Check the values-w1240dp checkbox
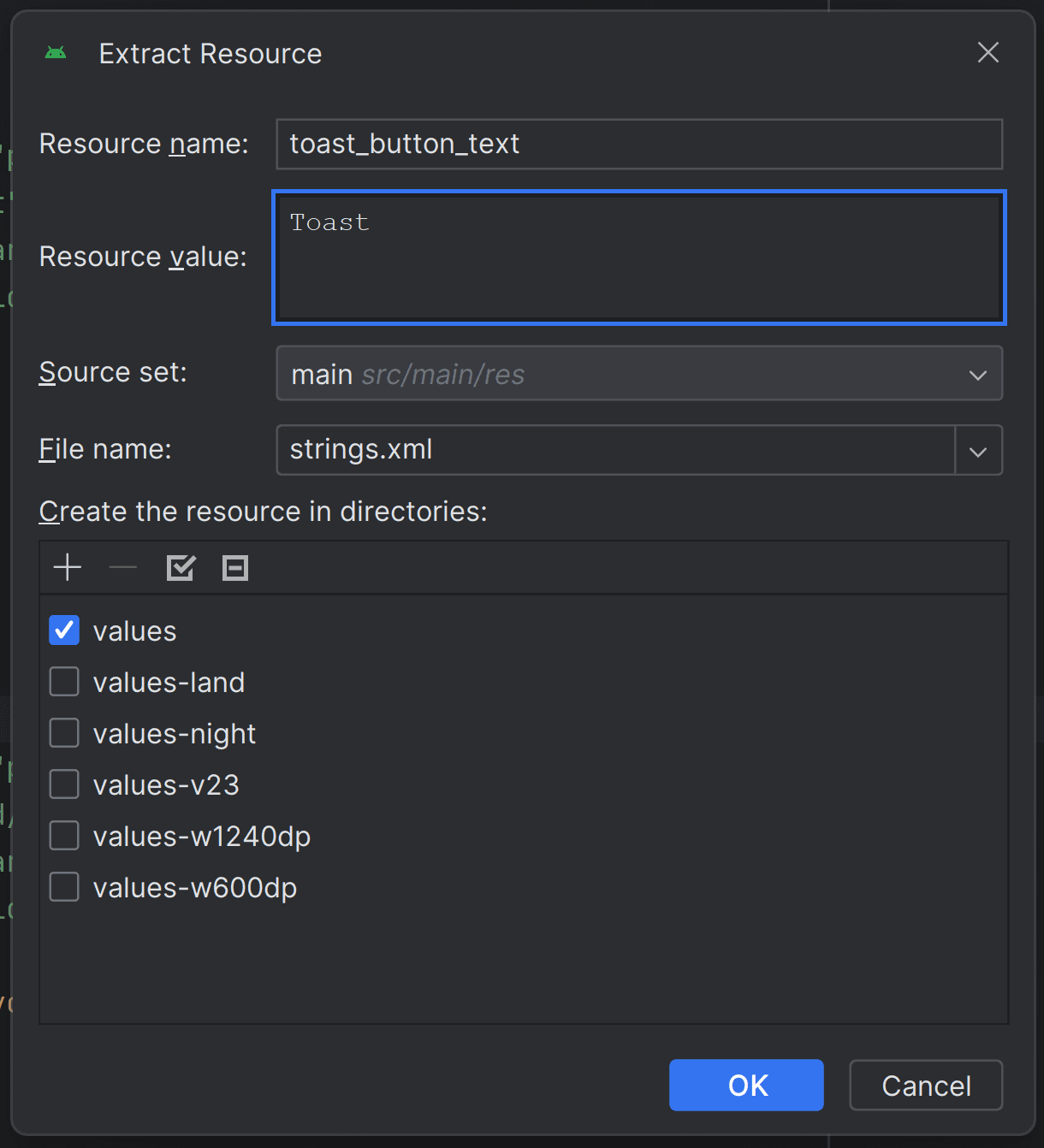Screen dimensions: 1044x1148 click(x=64, y=836)
